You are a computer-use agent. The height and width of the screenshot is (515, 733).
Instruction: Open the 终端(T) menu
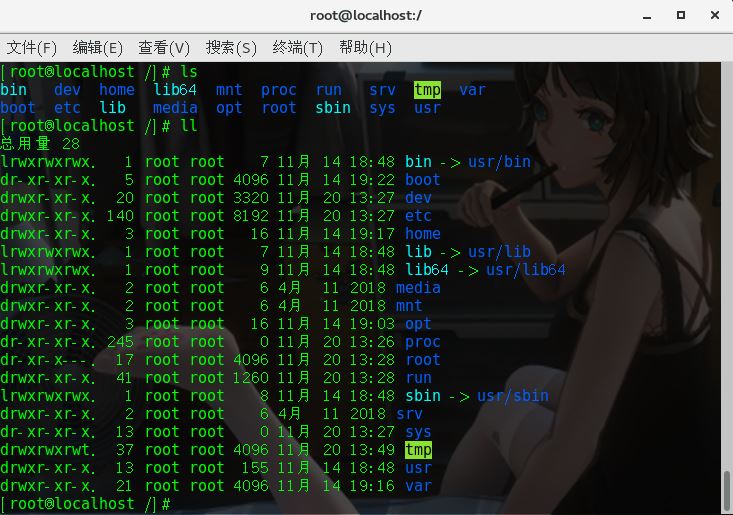[297, 48]
